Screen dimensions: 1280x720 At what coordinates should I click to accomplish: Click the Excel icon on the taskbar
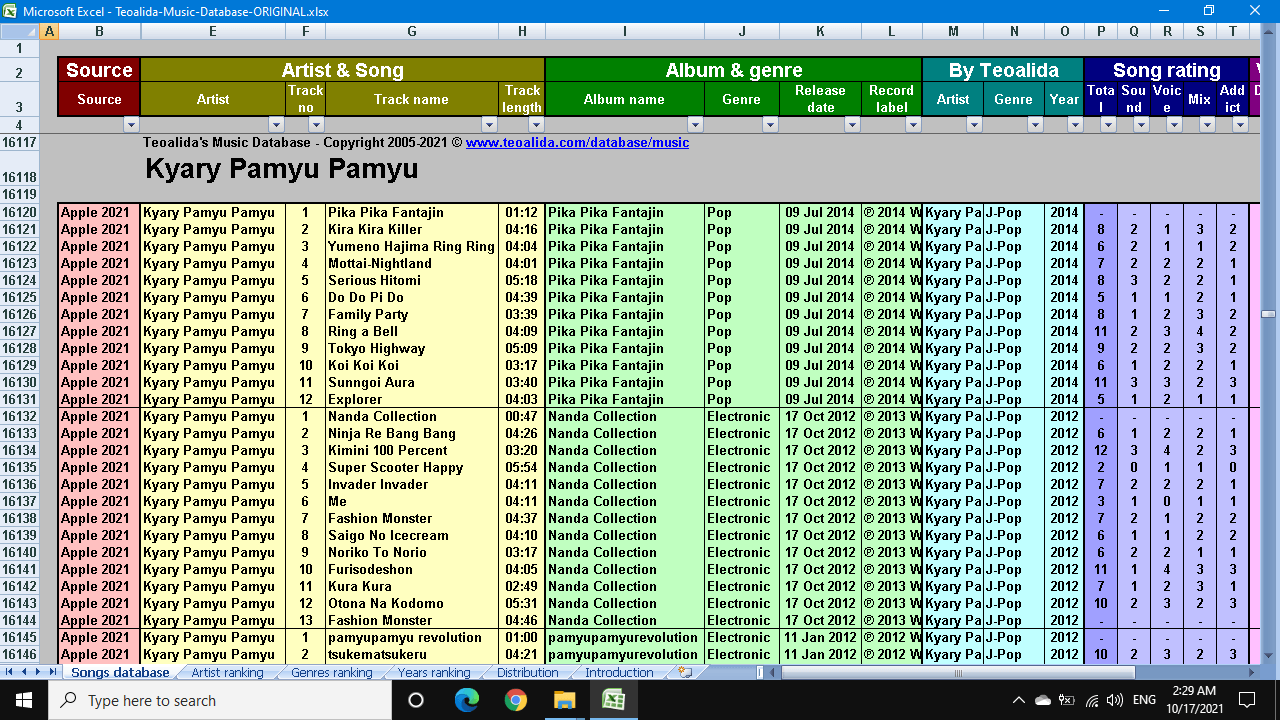point(614,700)
